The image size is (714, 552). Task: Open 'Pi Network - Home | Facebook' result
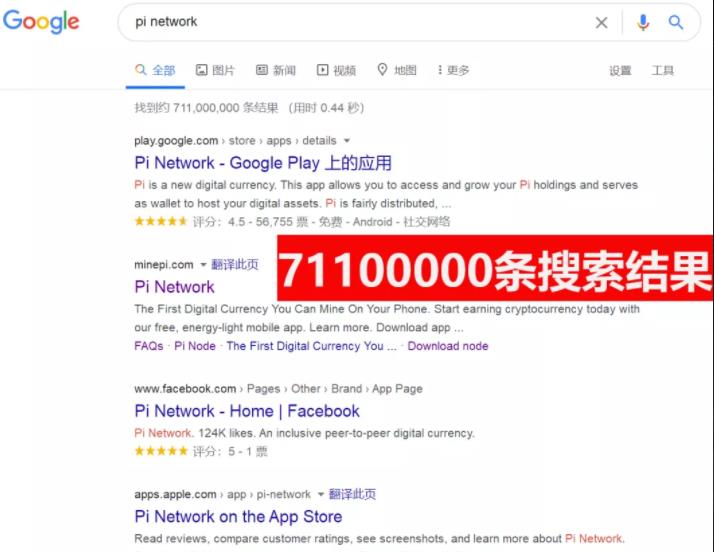click(x=247, y=411)
